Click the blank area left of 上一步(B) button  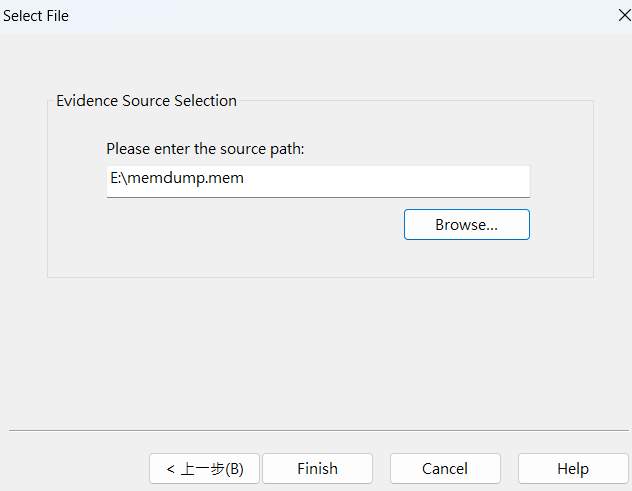tap(75, 468)
